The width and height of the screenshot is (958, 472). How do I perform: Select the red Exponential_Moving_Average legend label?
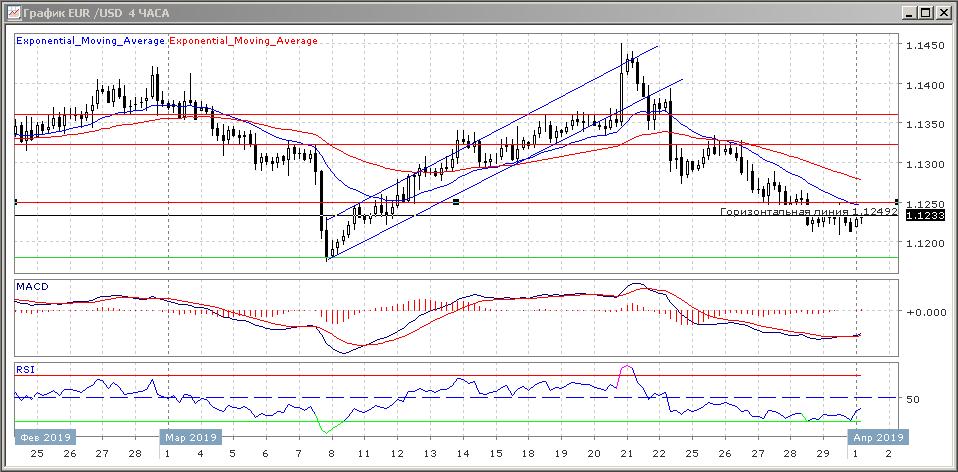(x=245, y=41)
